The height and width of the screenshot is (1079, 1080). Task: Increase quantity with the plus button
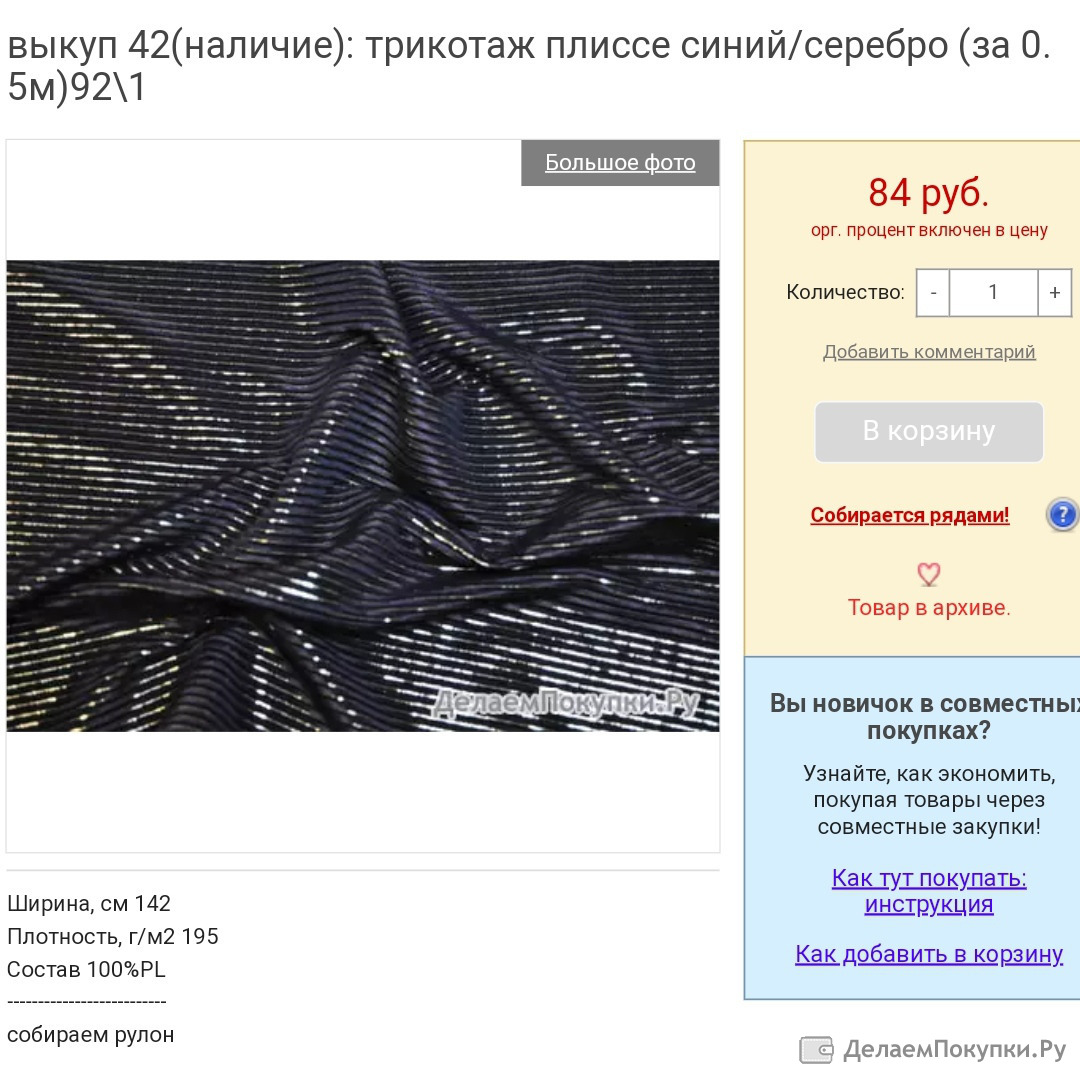[x=1055, y=293]
